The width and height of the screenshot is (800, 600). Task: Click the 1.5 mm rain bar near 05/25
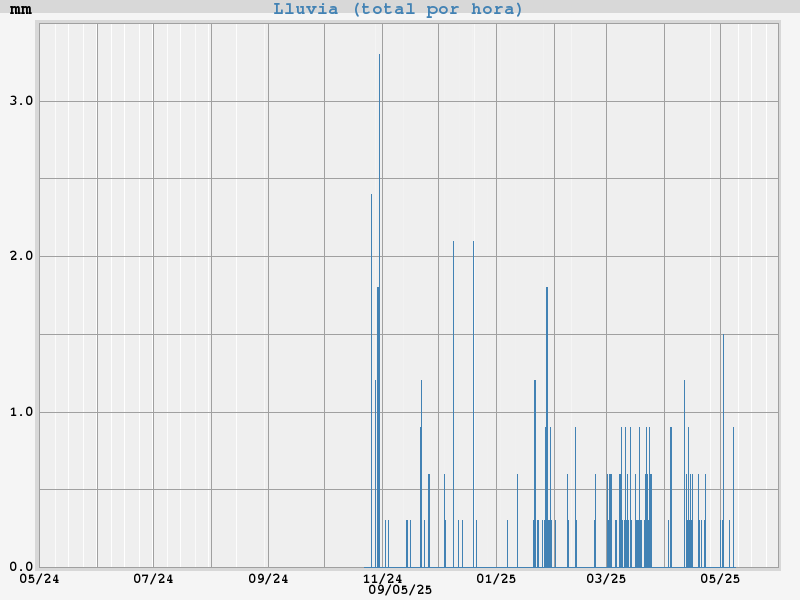(x=723, y=451)
